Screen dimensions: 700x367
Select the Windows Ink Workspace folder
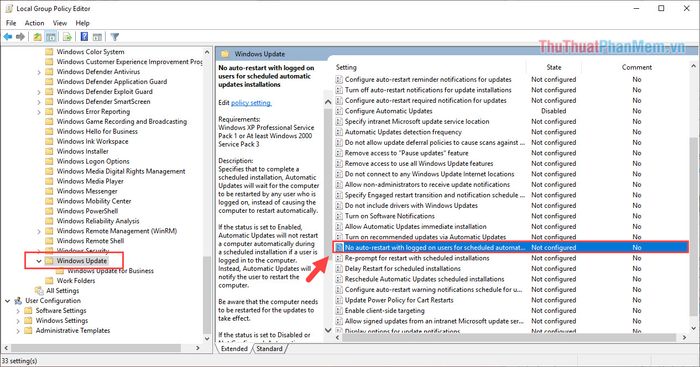click(92, 142)
